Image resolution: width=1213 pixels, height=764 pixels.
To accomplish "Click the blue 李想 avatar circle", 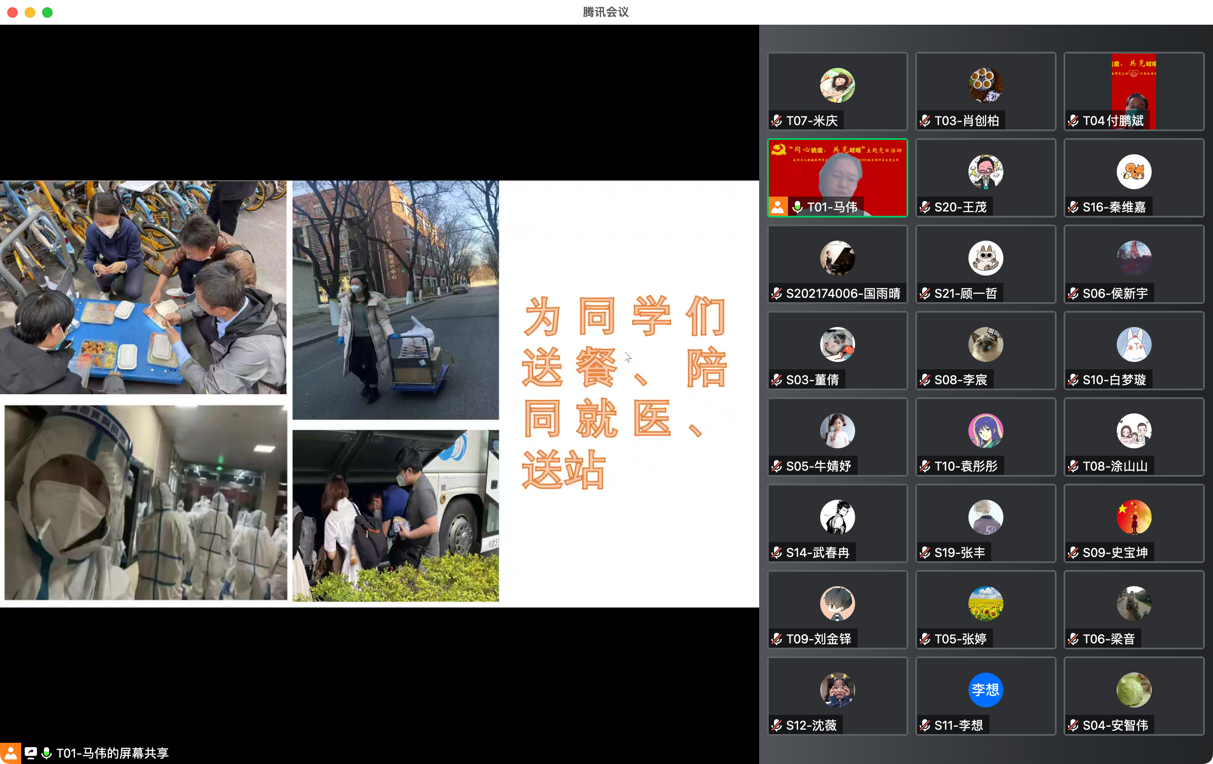I will [985, 690].
